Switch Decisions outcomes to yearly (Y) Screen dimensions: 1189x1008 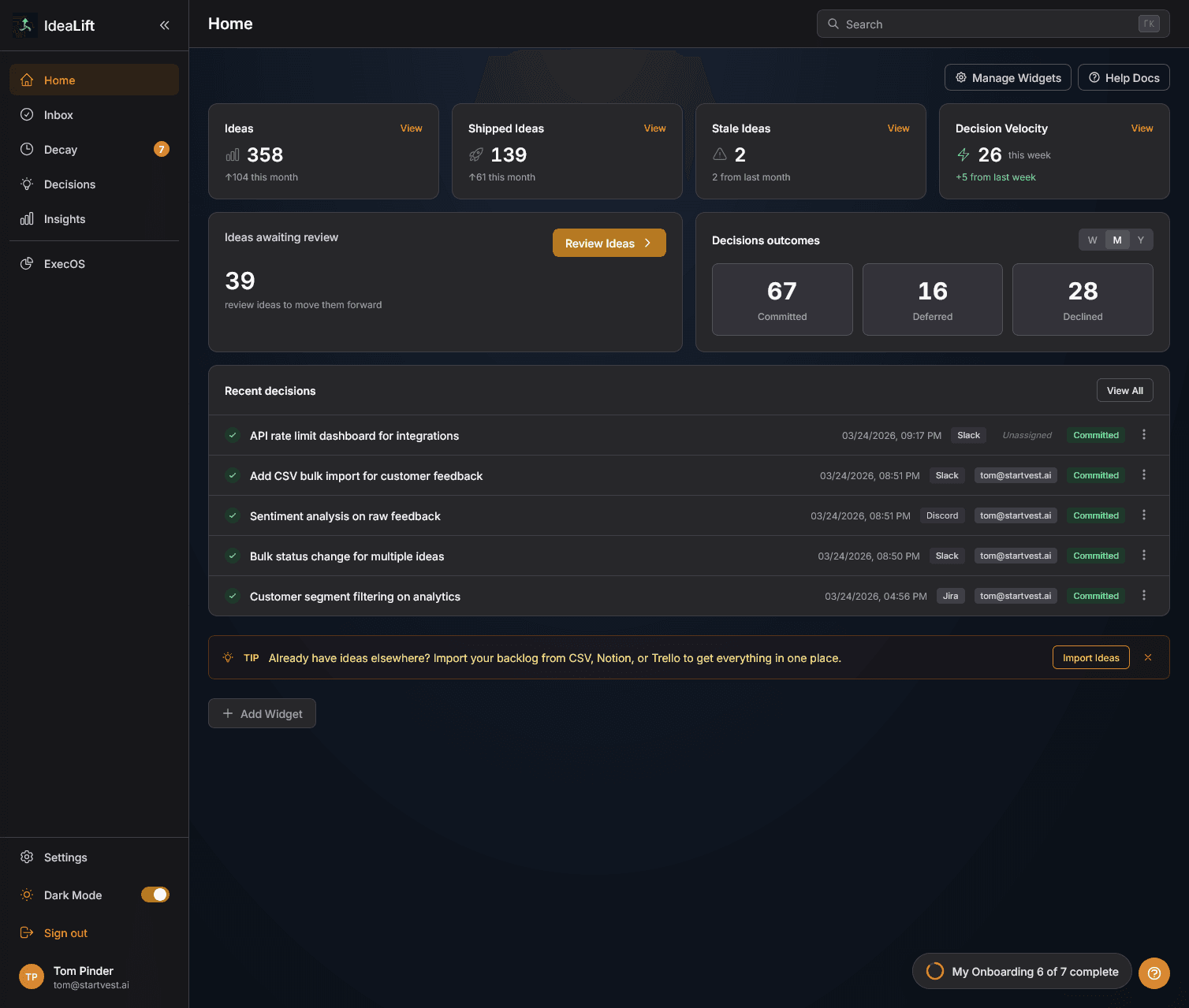point(1141,240)
